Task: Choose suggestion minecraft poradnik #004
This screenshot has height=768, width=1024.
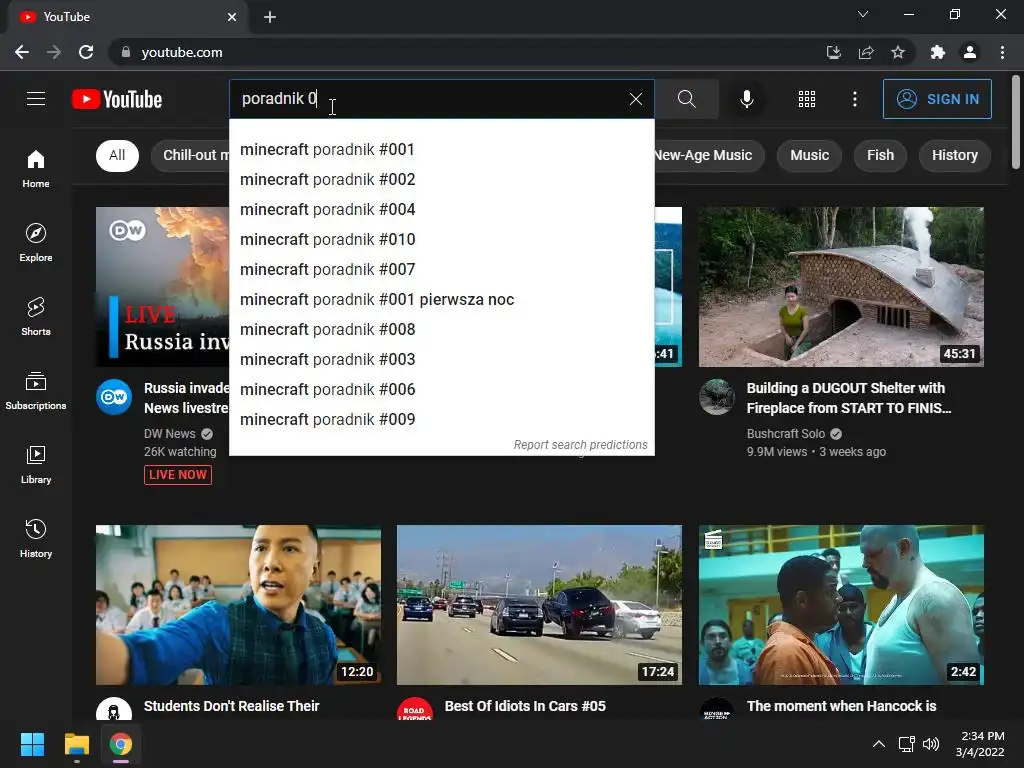Action: tap(441, 210)
